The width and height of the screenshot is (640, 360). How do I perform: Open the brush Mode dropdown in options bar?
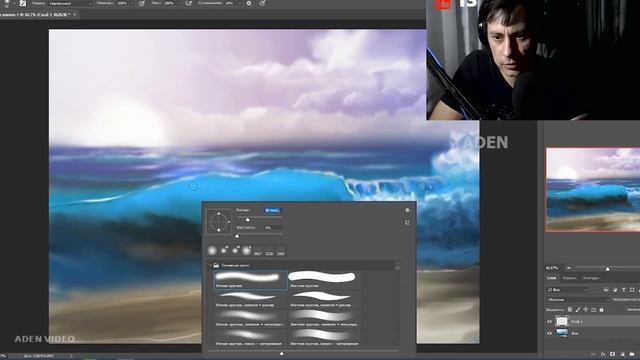click(x=70, y=3)
